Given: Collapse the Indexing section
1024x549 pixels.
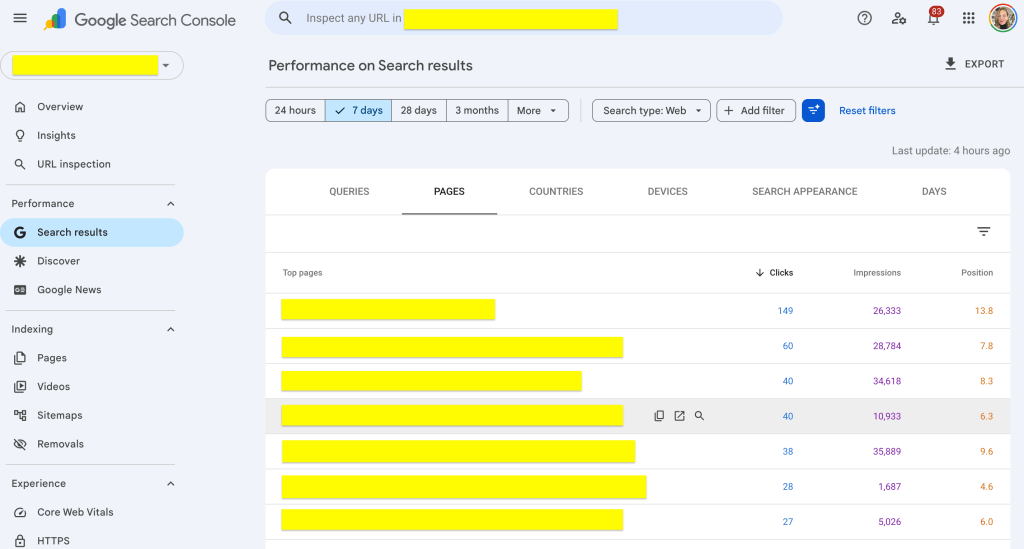Looking at the screenshot, I should 170,330.
